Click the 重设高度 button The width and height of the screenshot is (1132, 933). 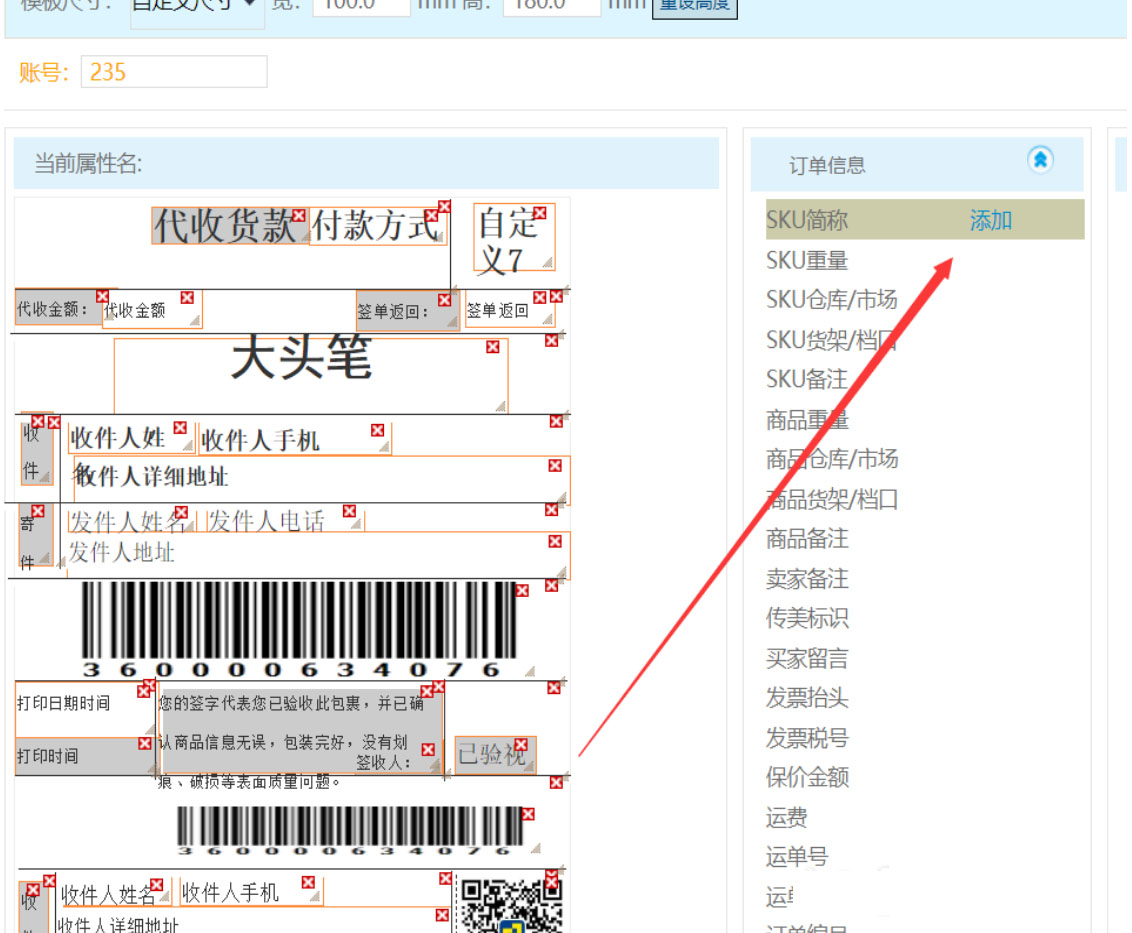click(695, 5)
